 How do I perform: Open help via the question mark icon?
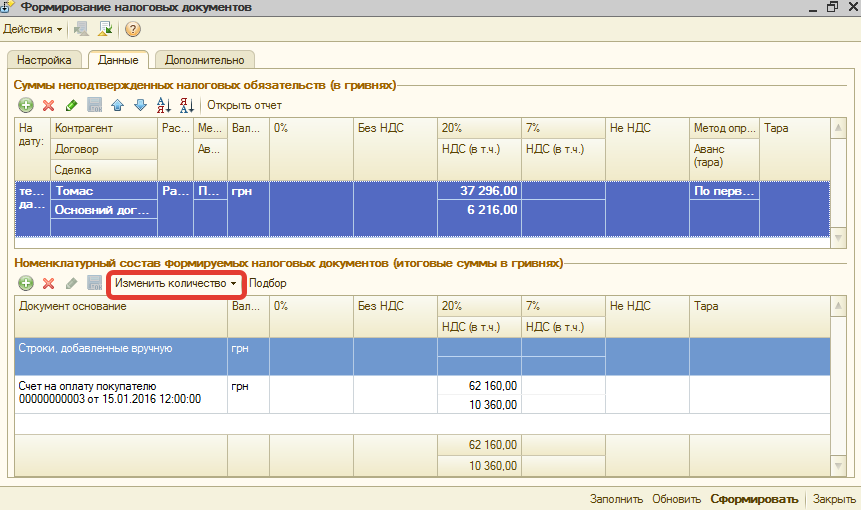(132, 29)
